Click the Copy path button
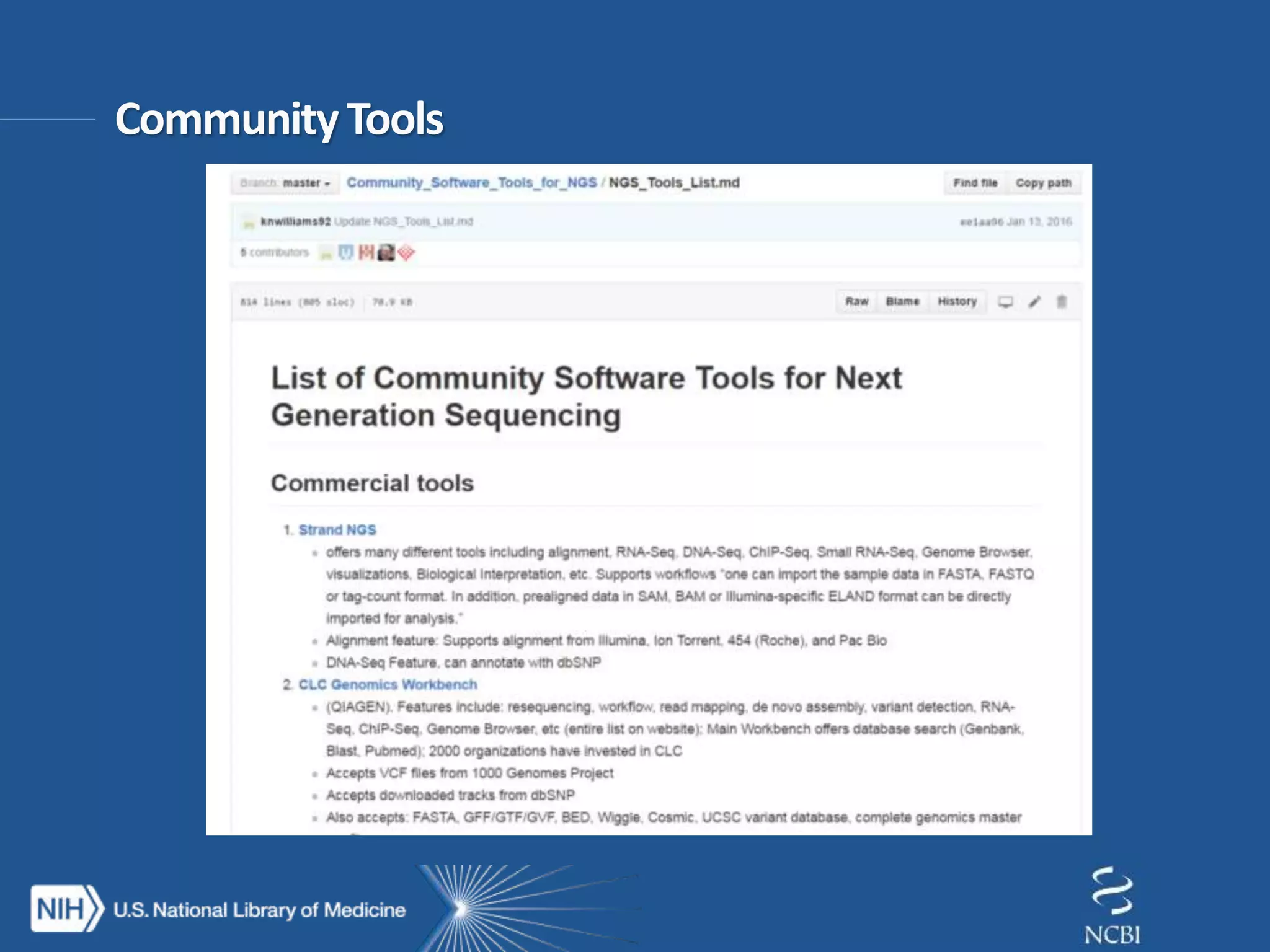This screenshot has height=952, width=1270. tap(1043, 183)
